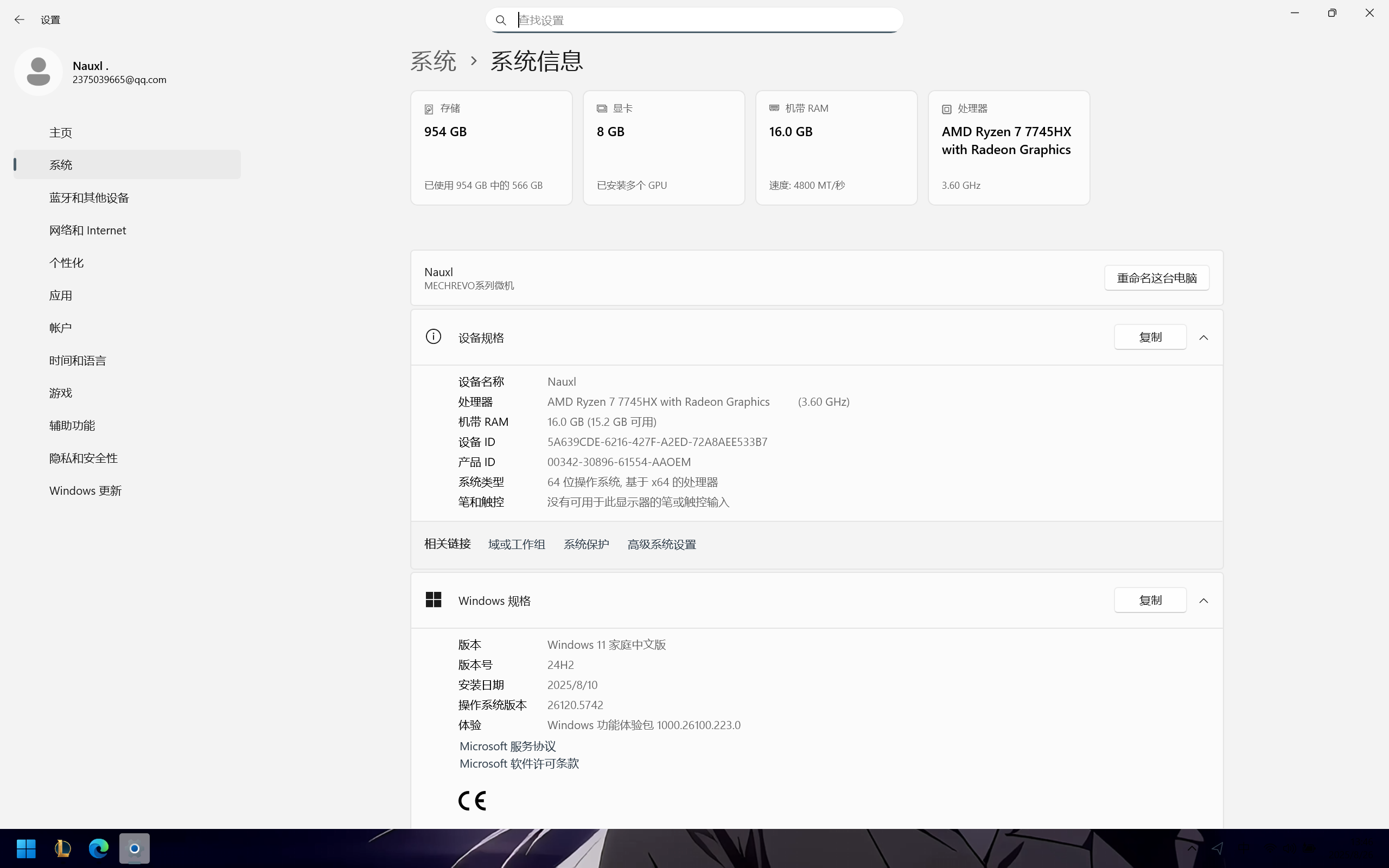The image size is (1389, 868).
Task: Open the Windows Start menu
Action: (x=26, y=848)
